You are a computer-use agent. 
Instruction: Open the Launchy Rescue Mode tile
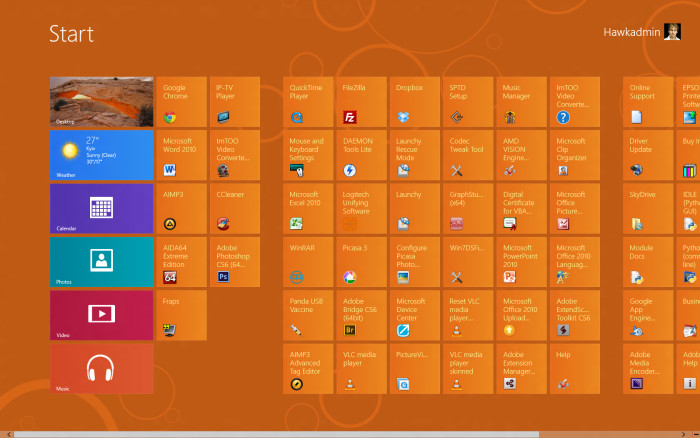[x=415, y=155]
